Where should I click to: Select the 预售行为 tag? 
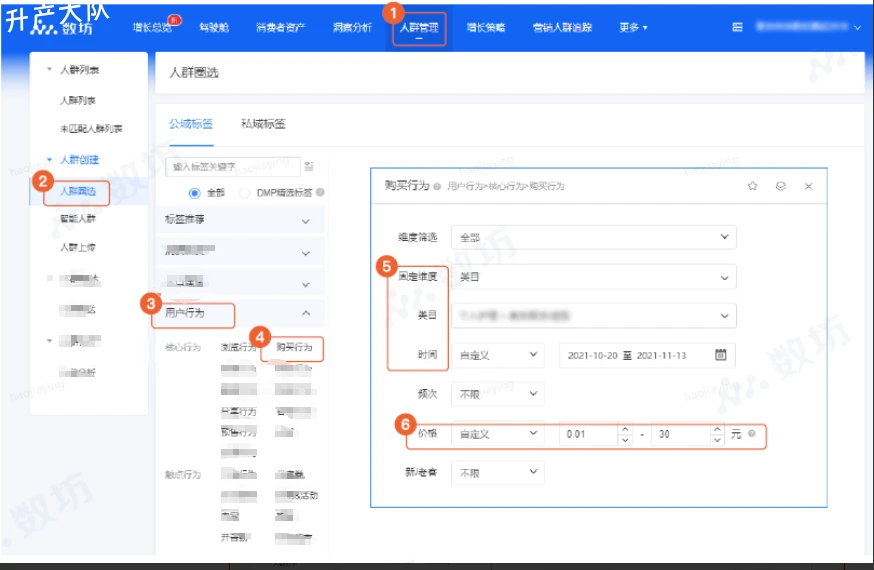click(x=239, y=432)
